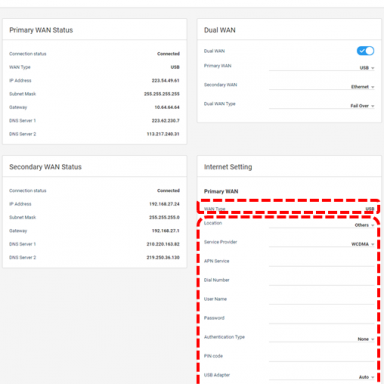Click the Internet Setting heading
Viewport: 384px width, 384px height.
228,167
